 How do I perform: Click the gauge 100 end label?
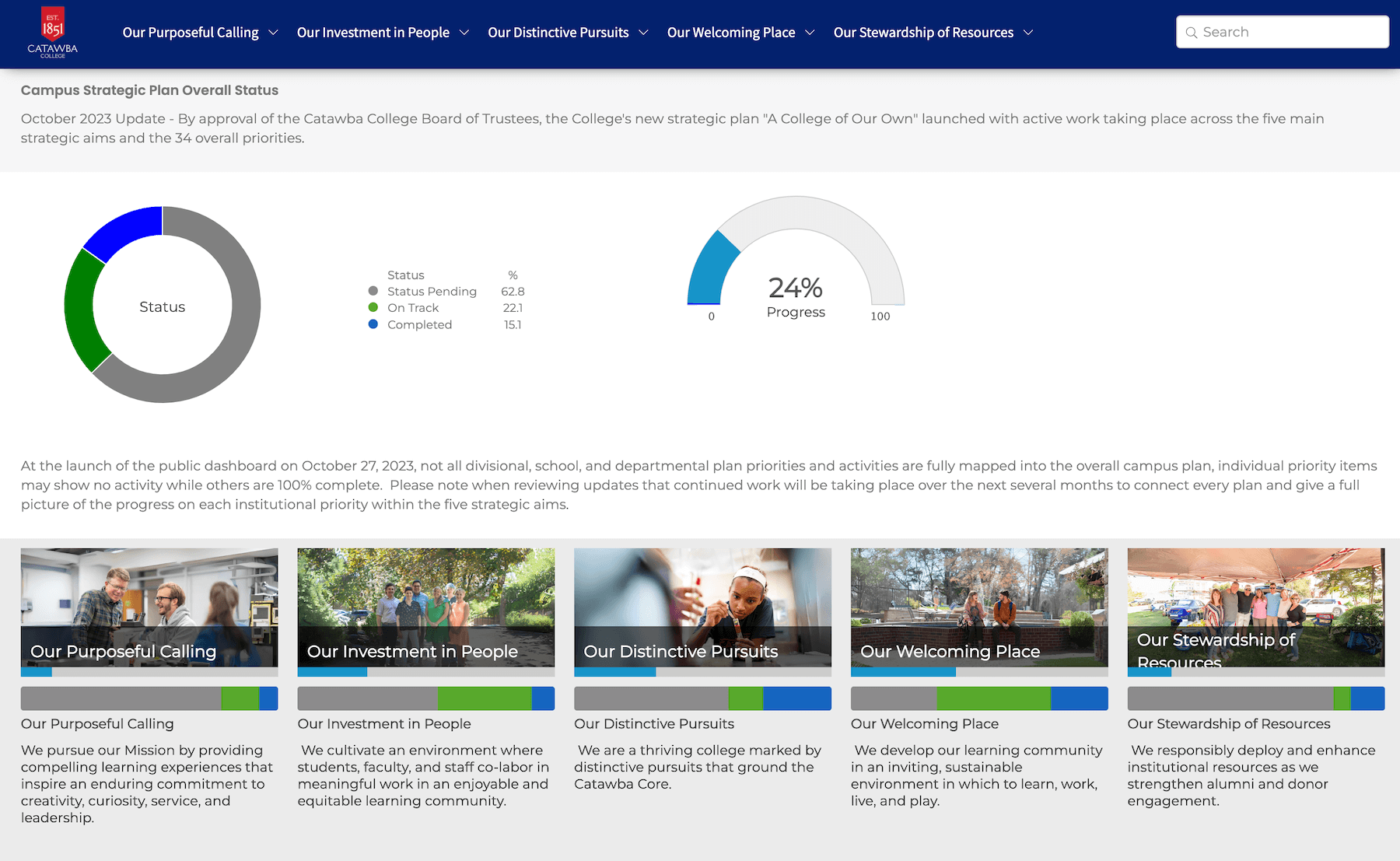880,317
